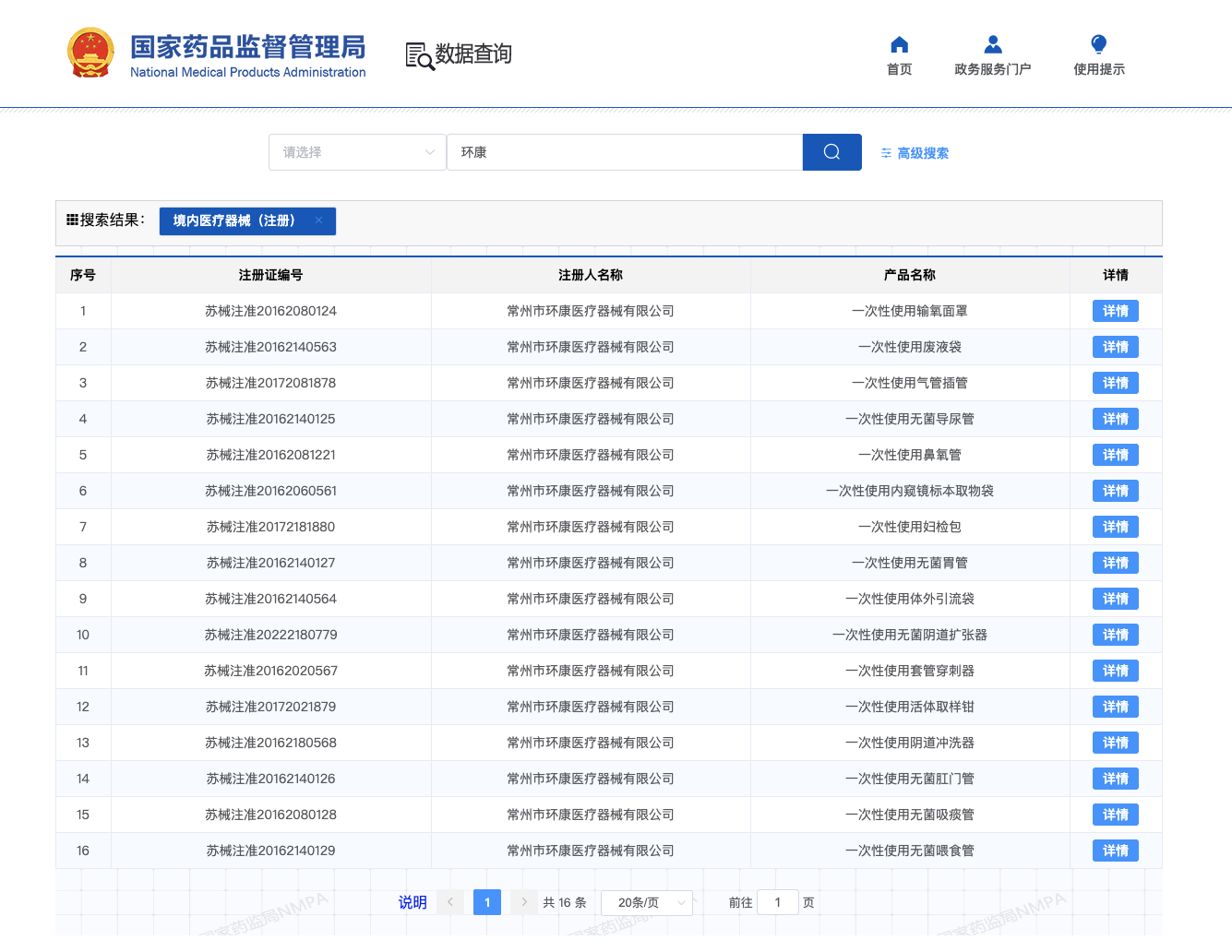
Task: Go to next page arrow
Action: 524,902
